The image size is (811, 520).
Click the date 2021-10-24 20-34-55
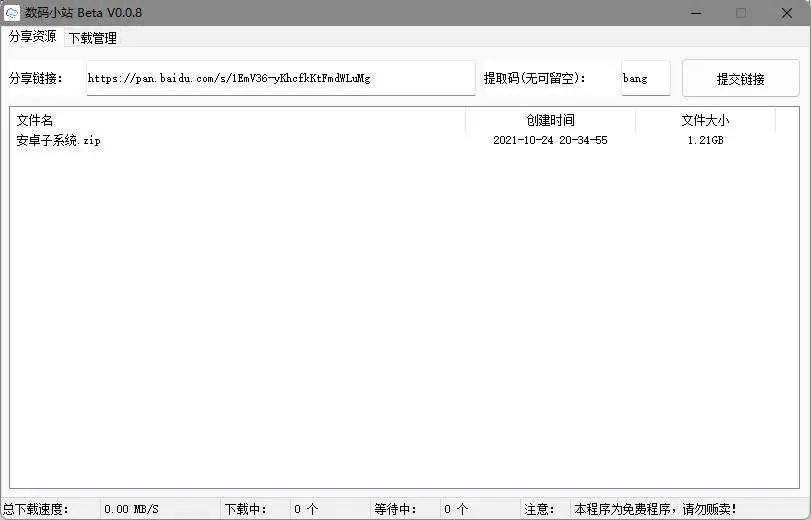(550, 140)
